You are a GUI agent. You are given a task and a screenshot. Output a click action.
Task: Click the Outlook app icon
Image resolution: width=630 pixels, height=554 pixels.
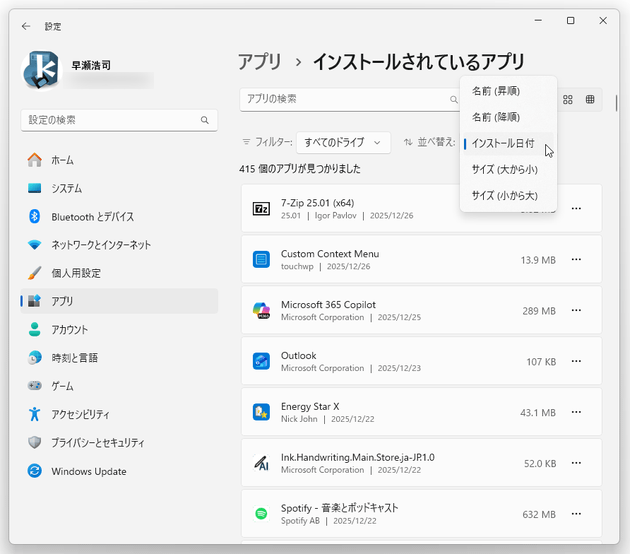(261, 361)
